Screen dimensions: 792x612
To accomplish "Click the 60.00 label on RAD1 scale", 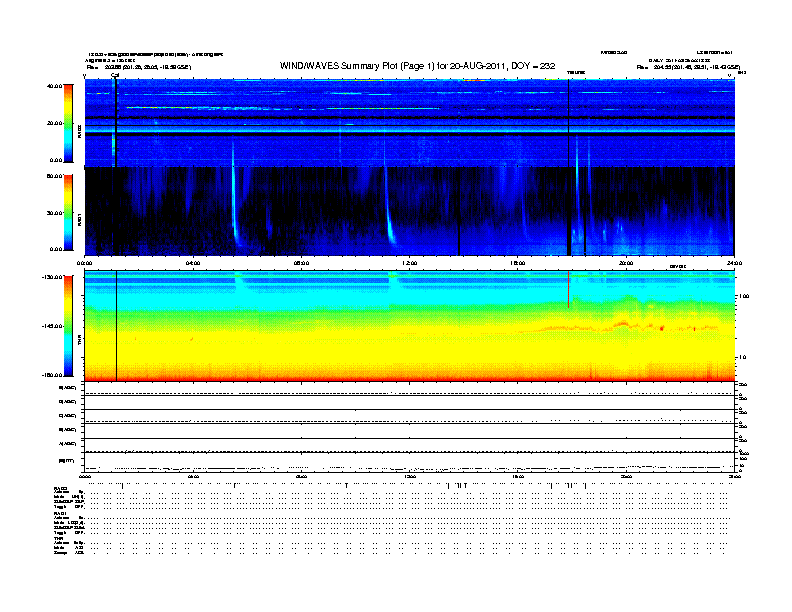I will pyautogui.click(x=54, y=176).
